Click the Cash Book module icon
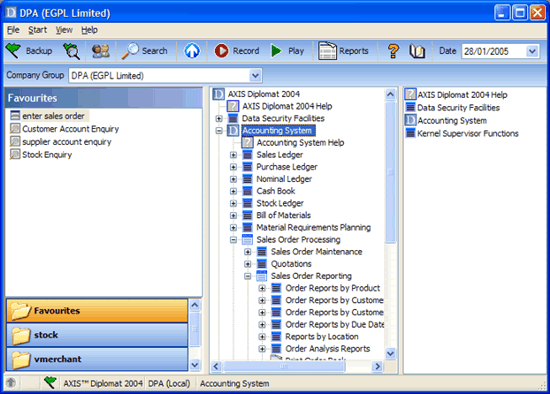Screen dimensions: 550x394 [247, 191]
